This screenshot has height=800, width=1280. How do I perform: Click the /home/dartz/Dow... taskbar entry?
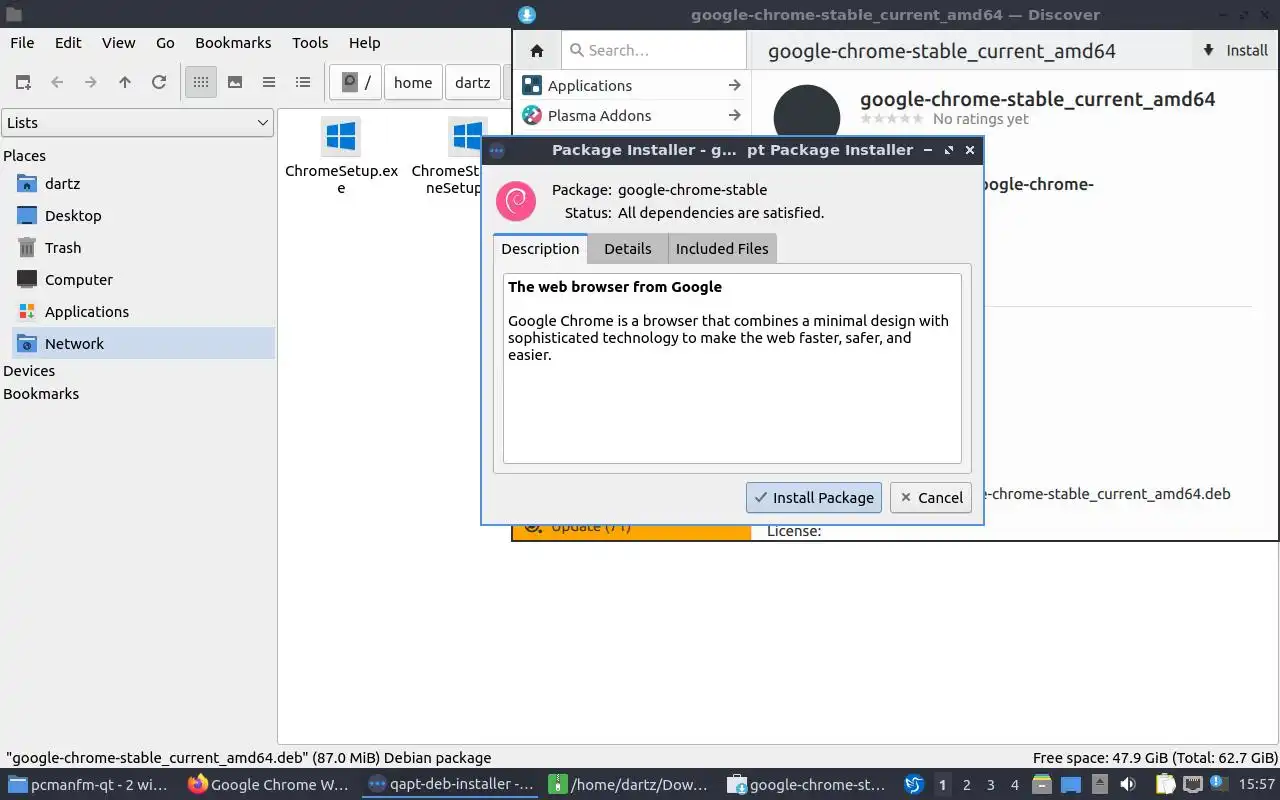point(628,785)
